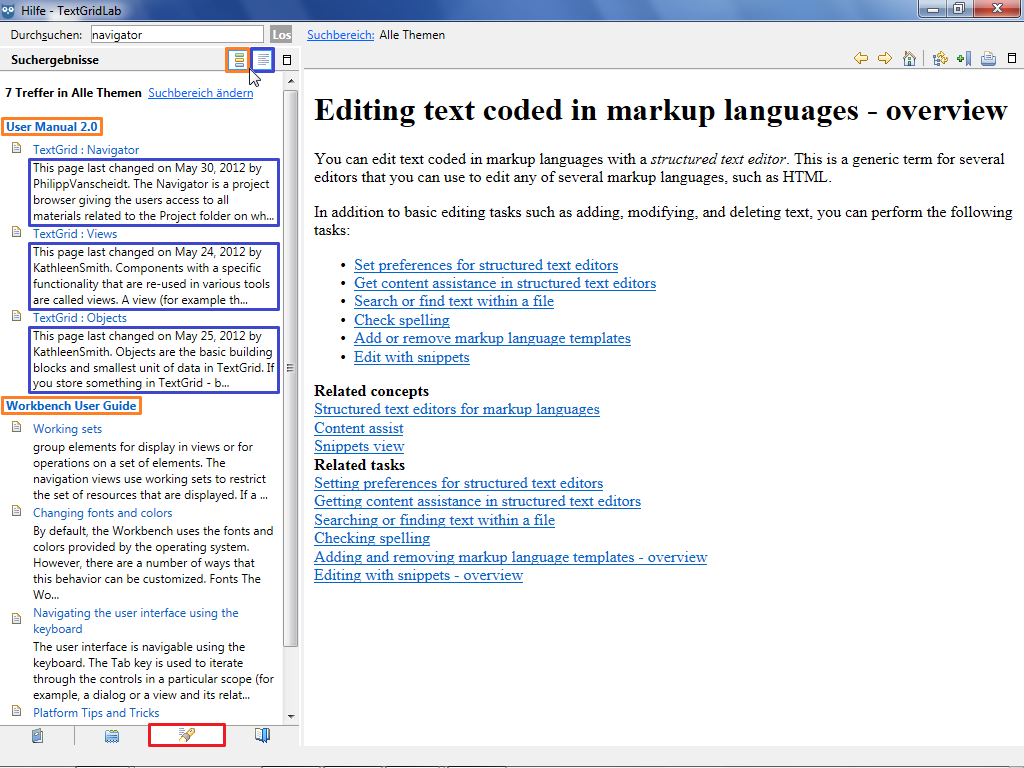Print the current help page

pyautogui.click(x=989, y=59)
